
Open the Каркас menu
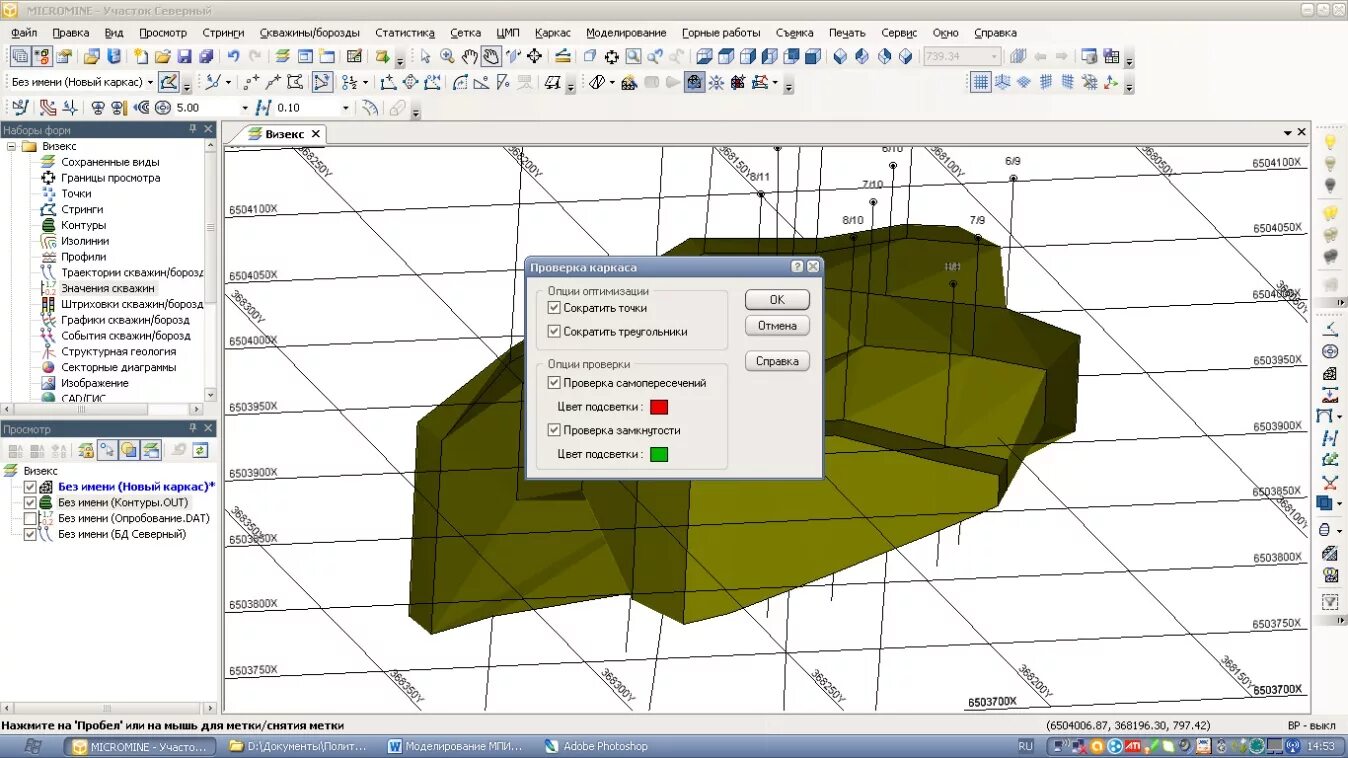pyautogui.click(x=553, y=33)
